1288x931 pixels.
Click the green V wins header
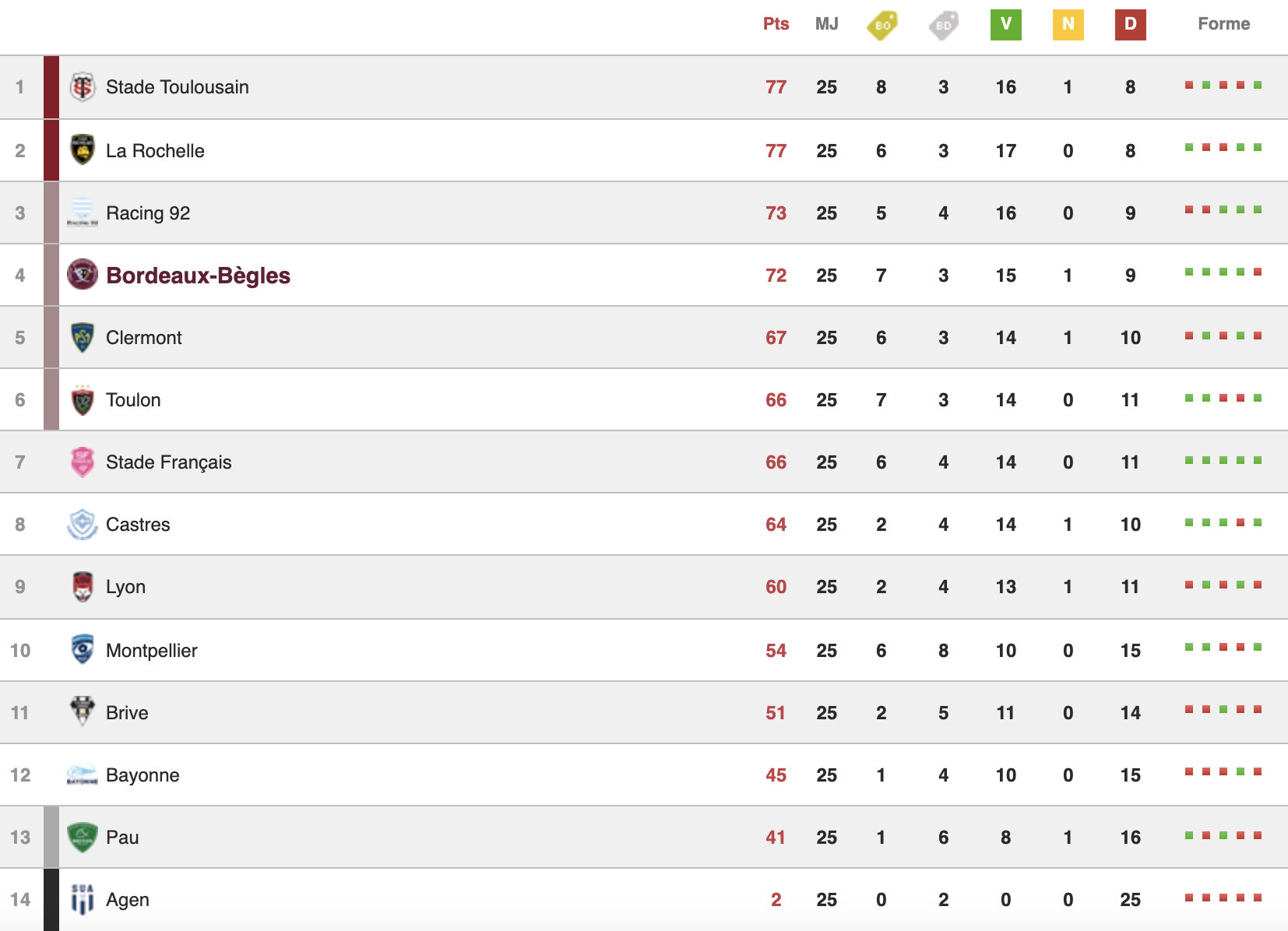(x=1005, y=24)
